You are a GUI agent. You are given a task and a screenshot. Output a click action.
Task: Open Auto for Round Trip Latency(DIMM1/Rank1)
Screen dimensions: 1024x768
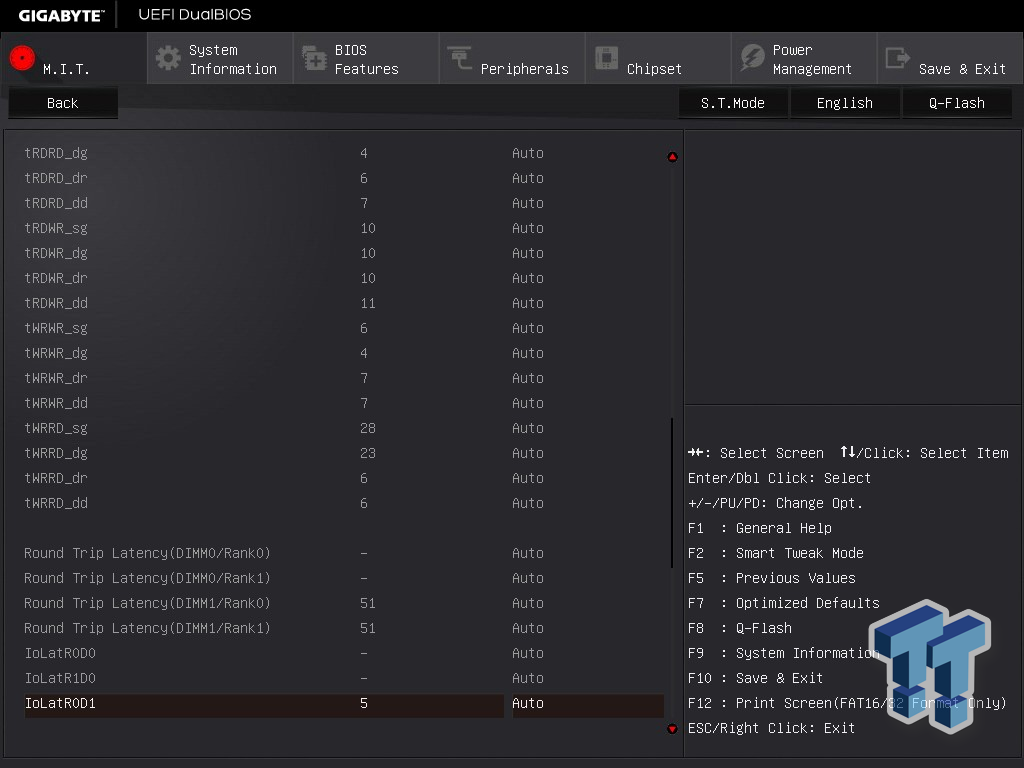pyautogui.click(x=528, y=628)
